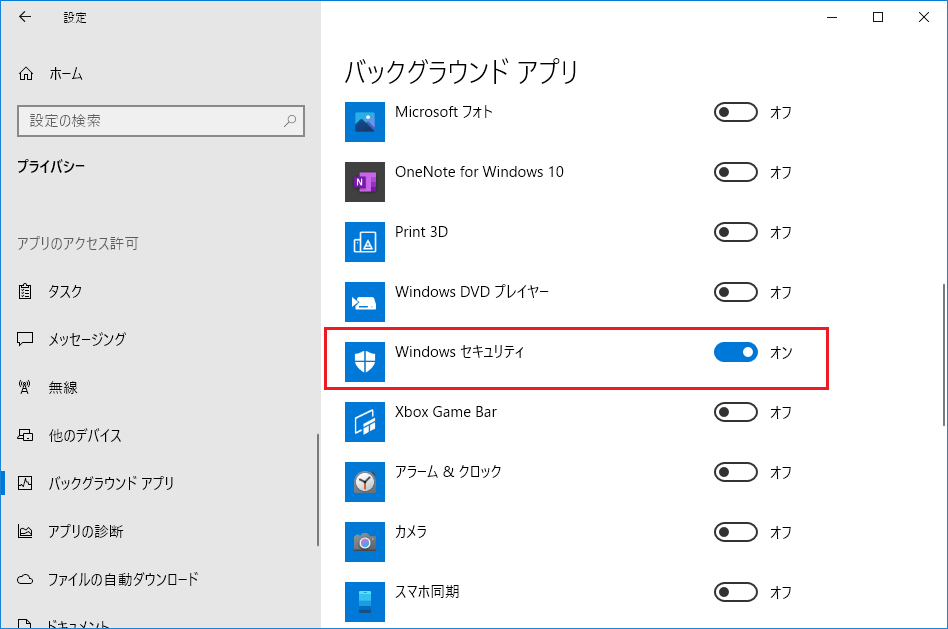Screen dimensions: 948x629
Task: Click the 他のデバイス devices icon
Action: click(25, 435)
